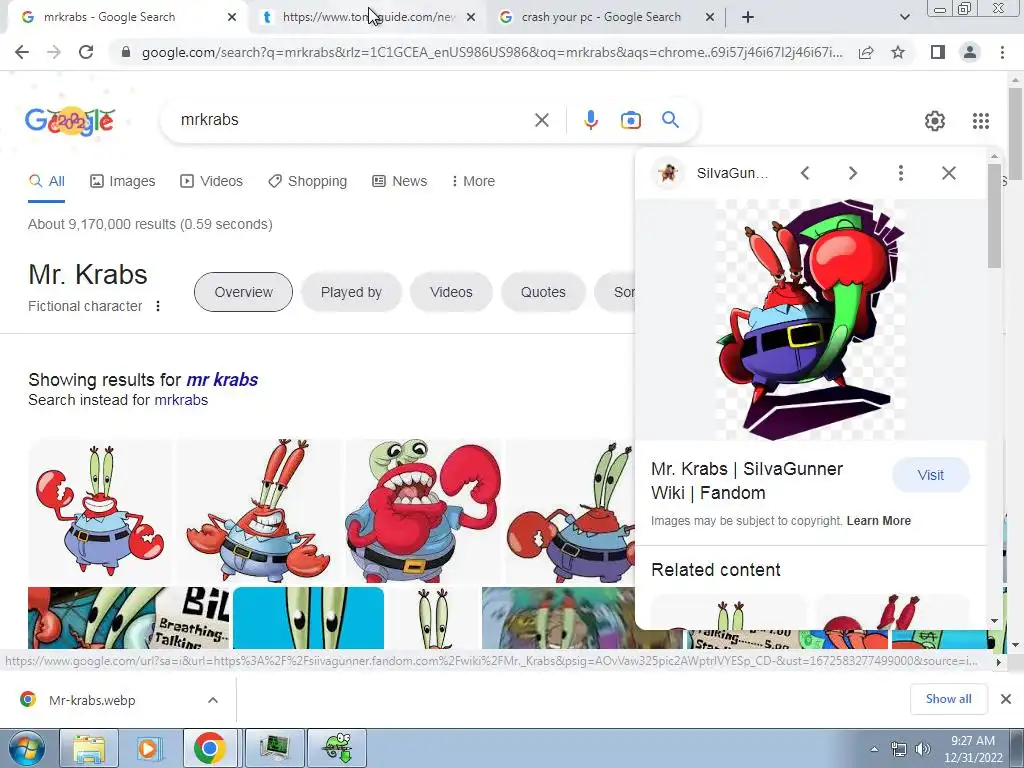Viewport: 1024px width, 768px height.
Task: Clear the mrkrabs search query
Action: coord(541,120)
